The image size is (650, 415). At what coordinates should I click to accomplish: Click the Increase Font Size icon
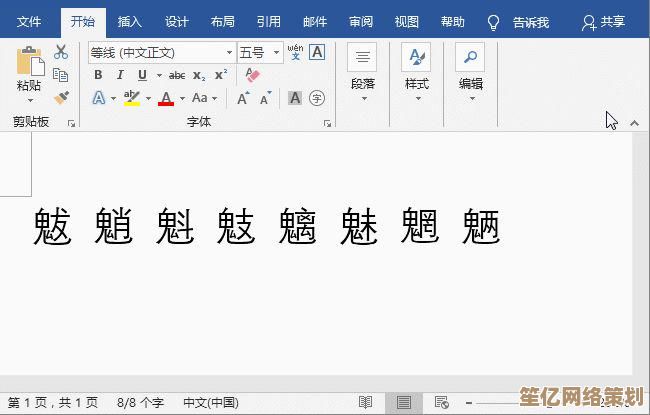click(244, 98)
